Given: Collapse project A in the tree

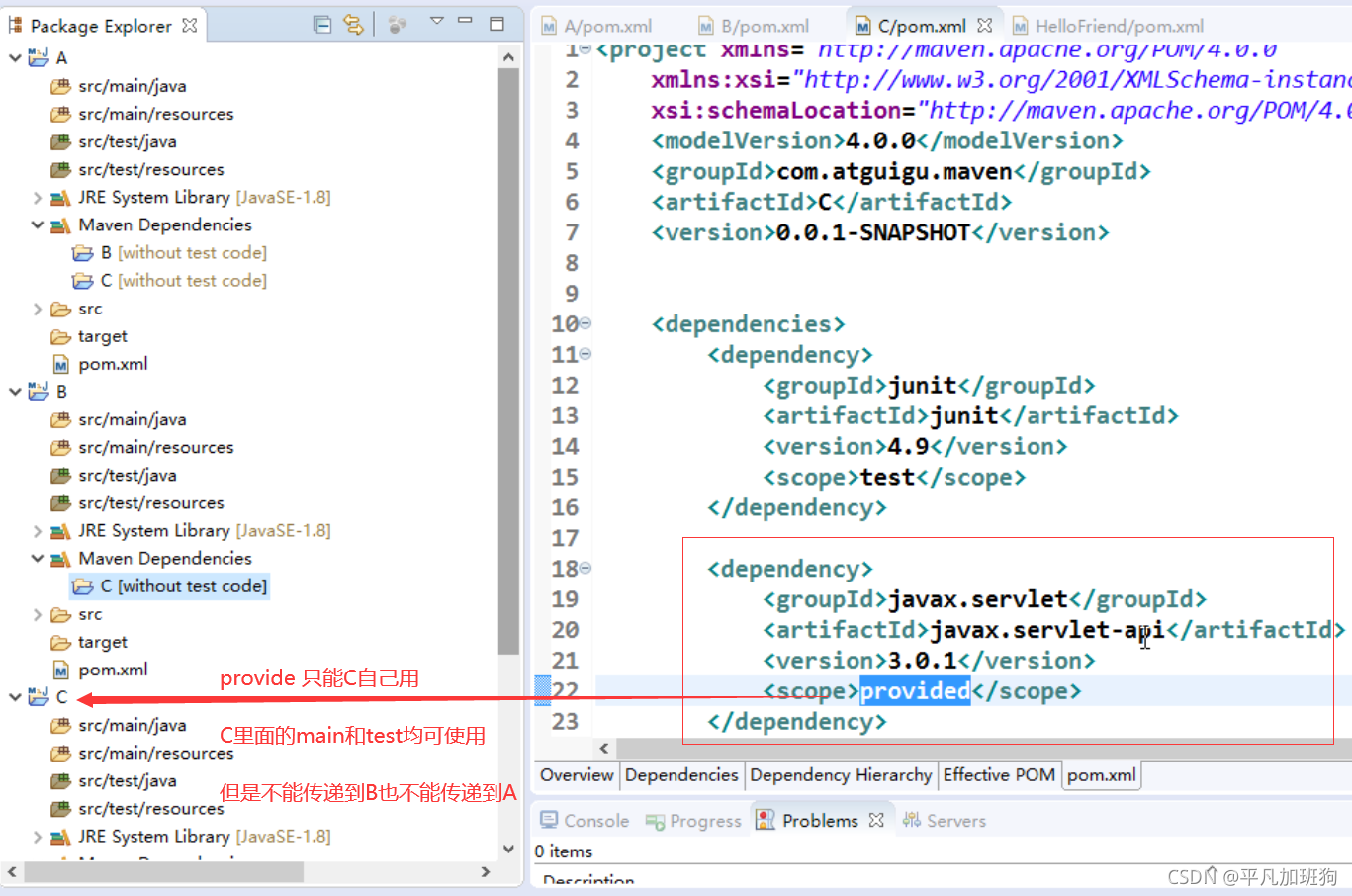Looking at the screenshot, I should coord(15,58).
